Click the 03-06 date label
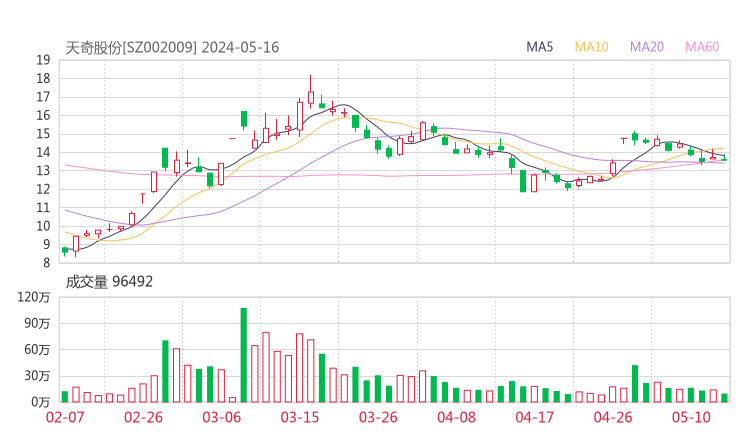The width and height of the screenshot is (740, 440). [222, 417]
